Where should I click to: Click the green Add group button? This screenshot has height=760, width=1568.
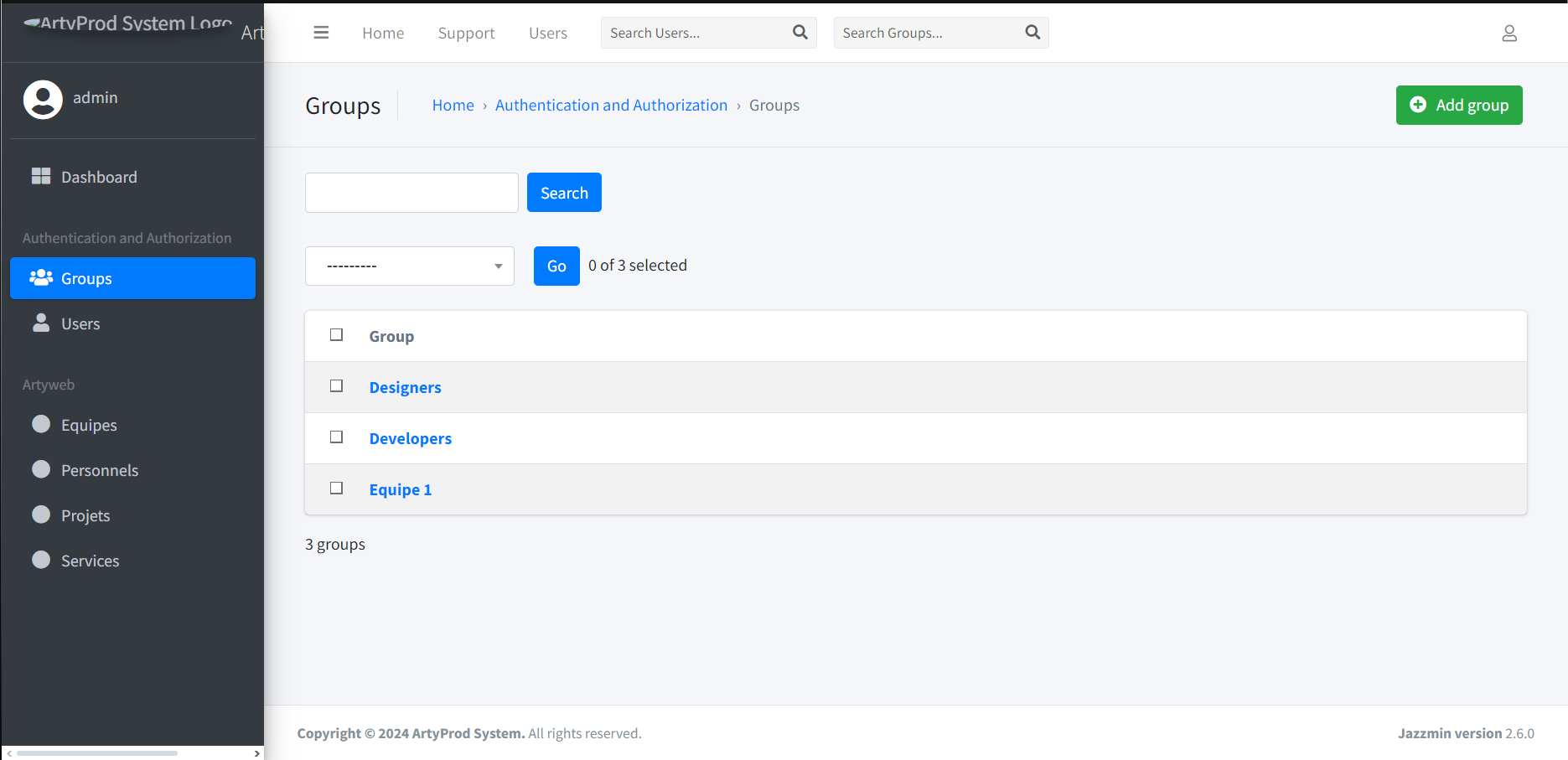tap(1458, 105)
